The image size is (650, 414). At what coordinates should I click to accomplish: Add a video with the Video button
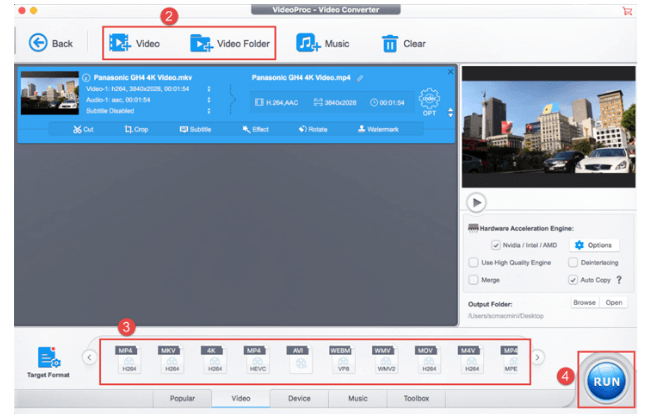(134, 43)
